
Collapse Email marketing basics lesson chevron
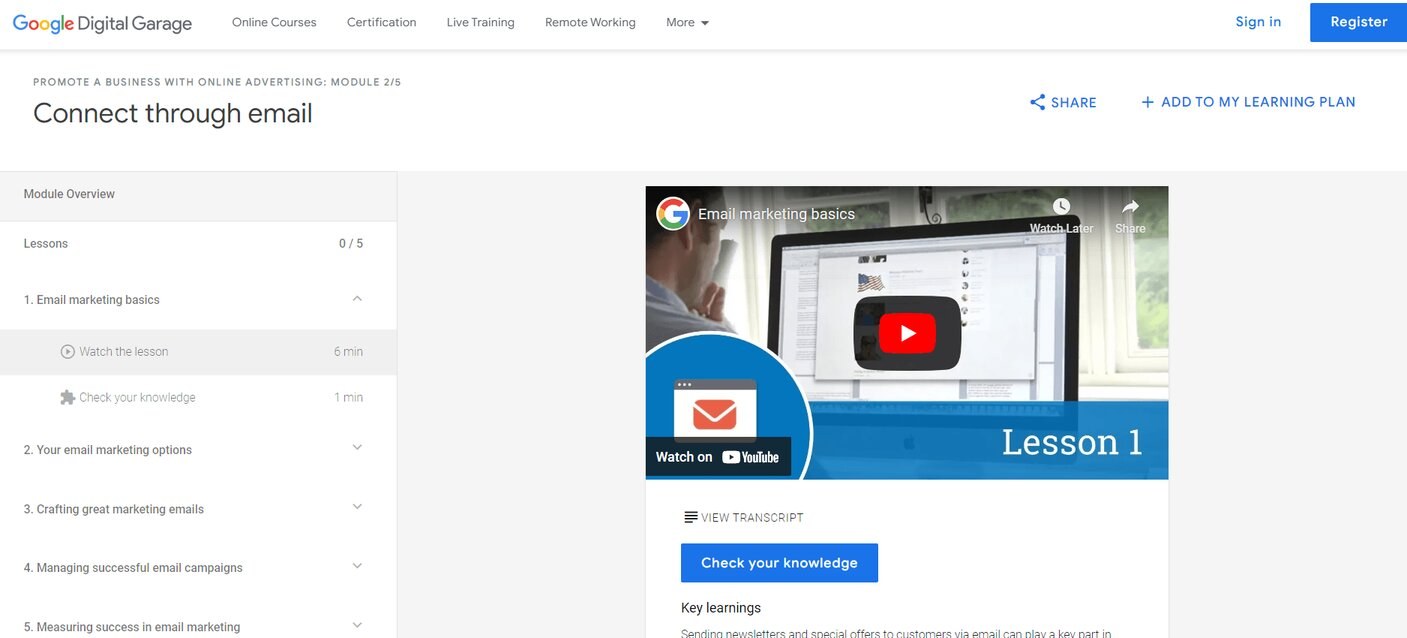click(357, 299)
